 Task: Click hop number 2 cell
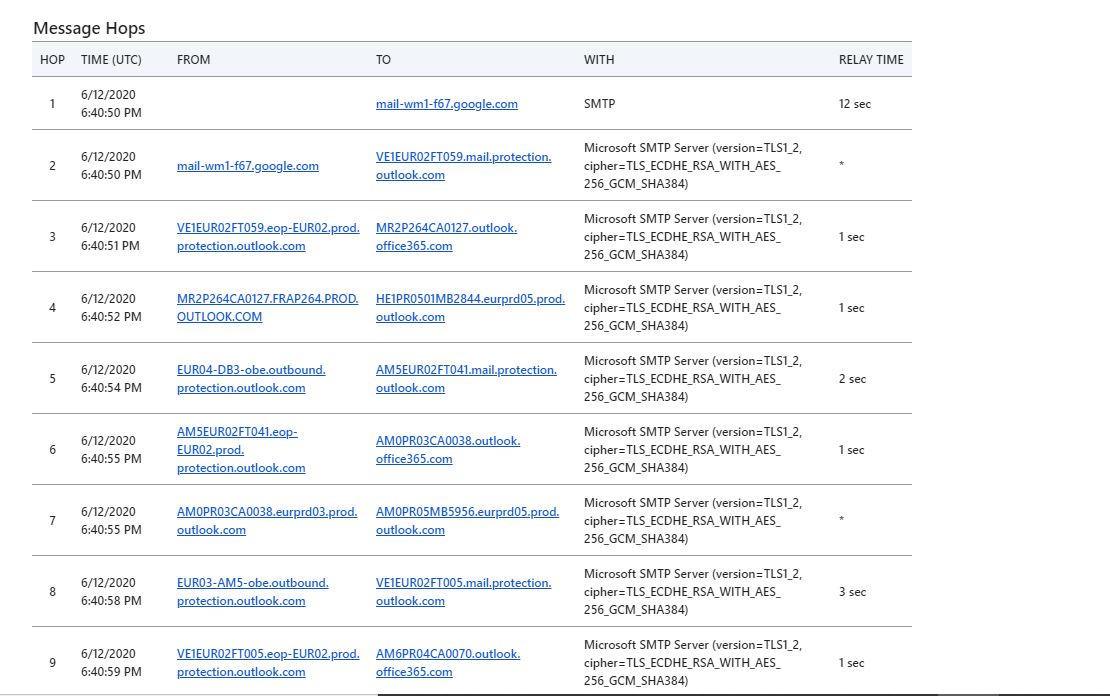click(52, 166)
